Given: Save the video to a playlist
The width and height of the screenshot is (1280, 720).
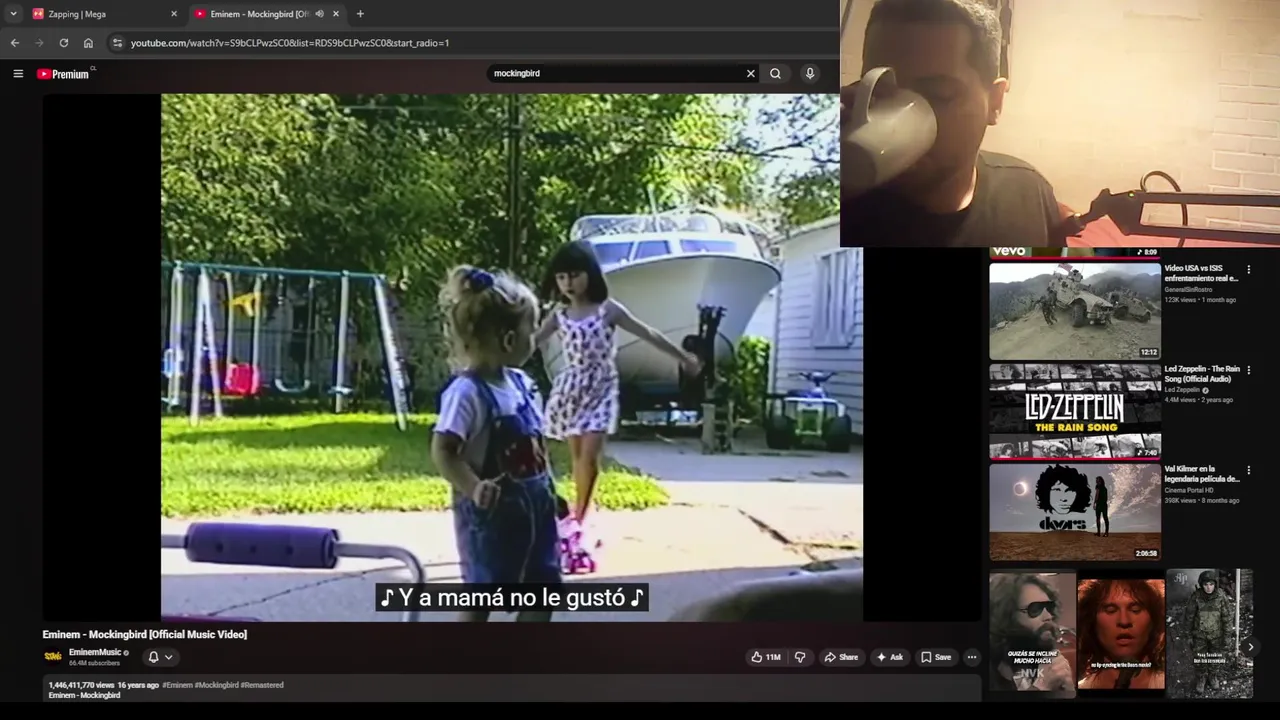Looking at the screenshot, I should pos(937,657).
